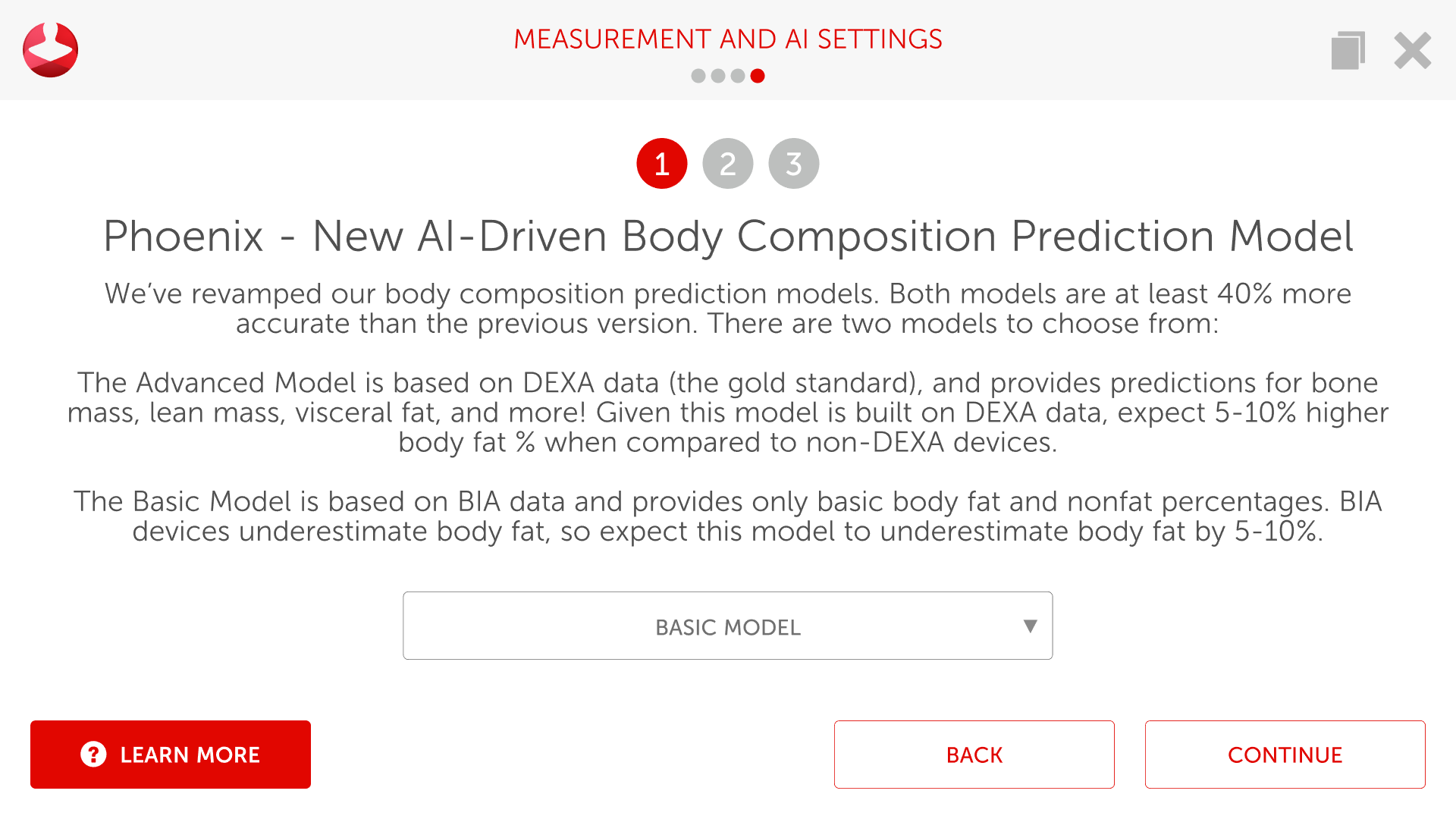This screenshot has height=819, width=1456.
Task: Select the third gray progress dot
Action: [738, 76]
